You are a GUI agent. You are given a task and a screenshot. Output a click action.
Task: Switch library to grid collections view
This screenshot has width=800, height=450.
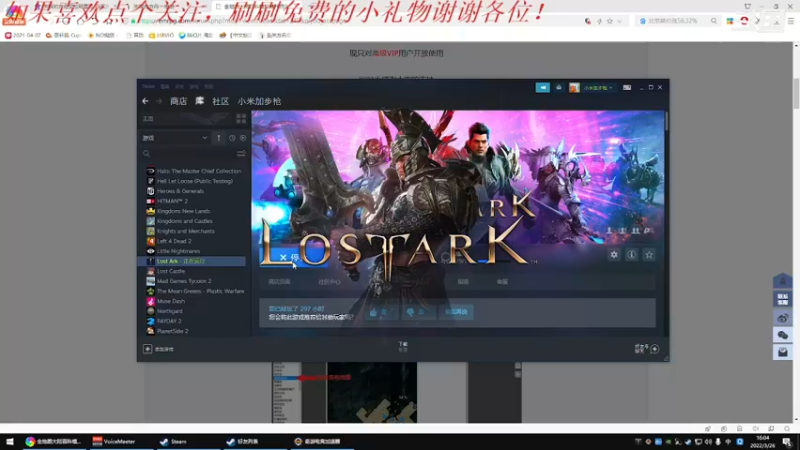point(241,119)
